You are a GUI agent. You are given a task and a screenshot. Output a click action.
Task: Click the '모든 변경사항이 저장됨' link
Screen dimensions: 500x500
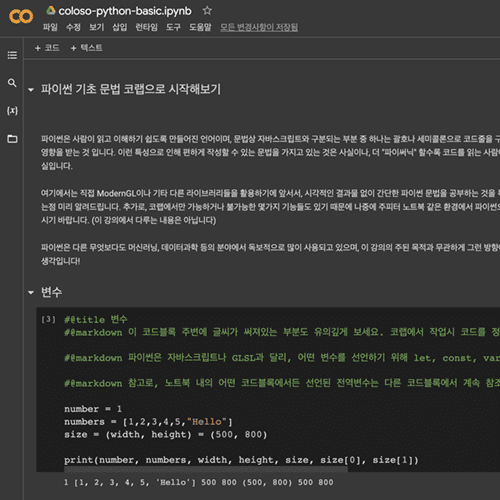[x=259, y=27]
